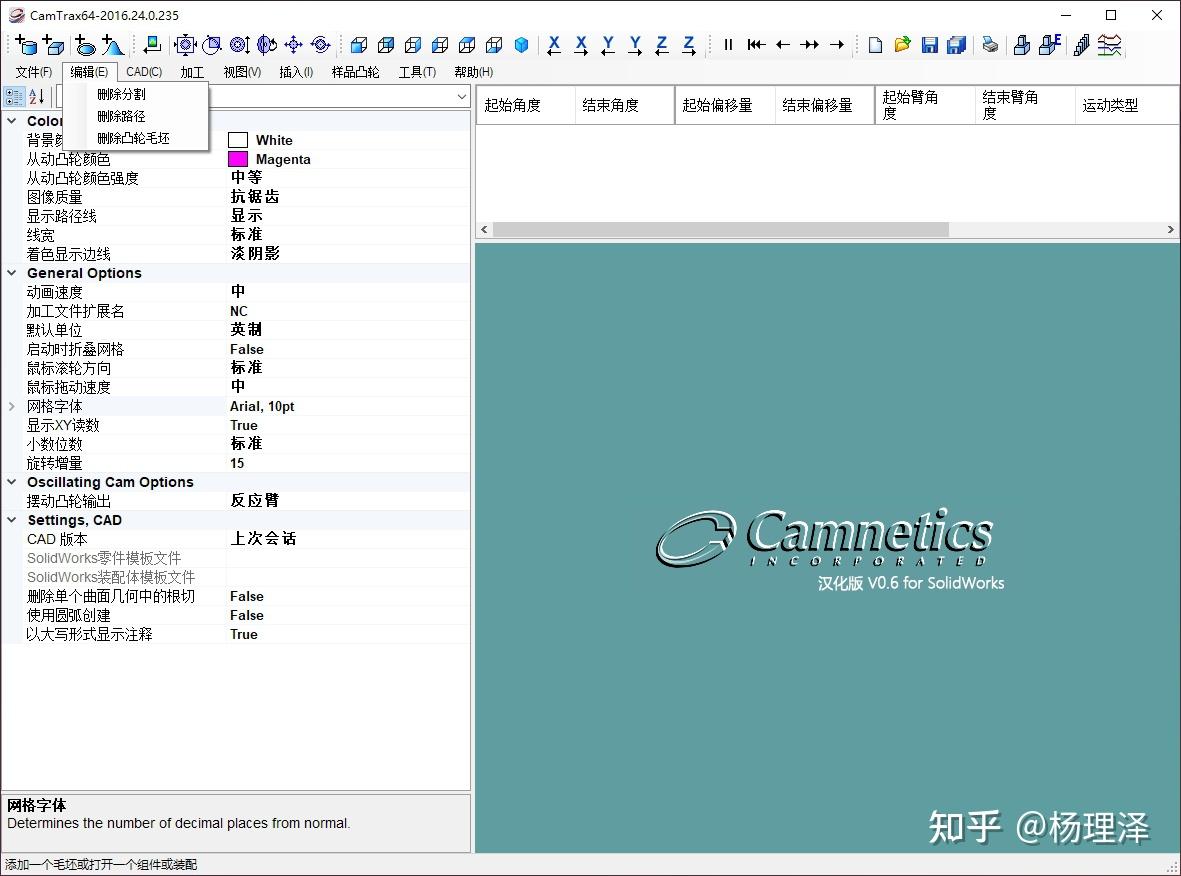Create a new file with blank page icon
Viewport: 1181px width, 876px height.
pyautogui.click(x=875, y=45)
